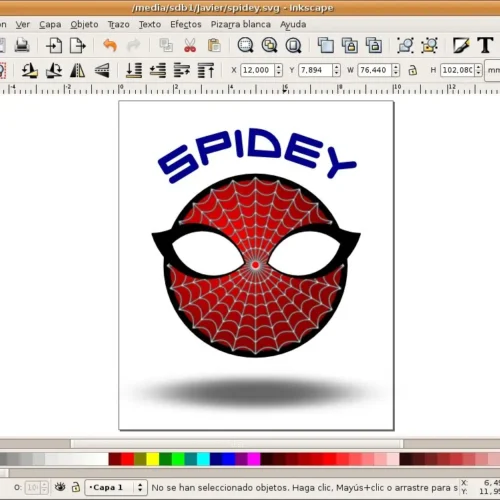Image resolution: width=500 pixels, height=500 pixels.
Task: Rotate selection 90 degrees clockwise icon
Action: click(54, 70)
